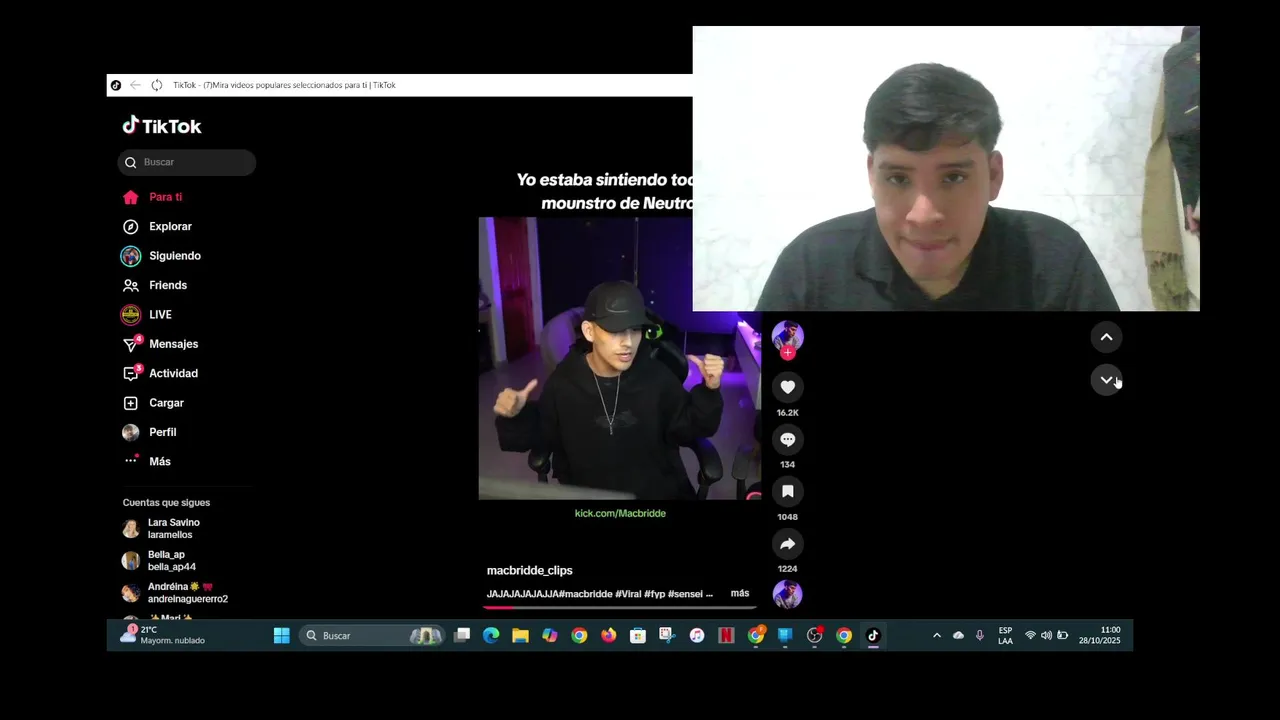This screenshot has width=1280, height=720.
Task: Click the #fyp hashtag
Action: pos(654,594)
